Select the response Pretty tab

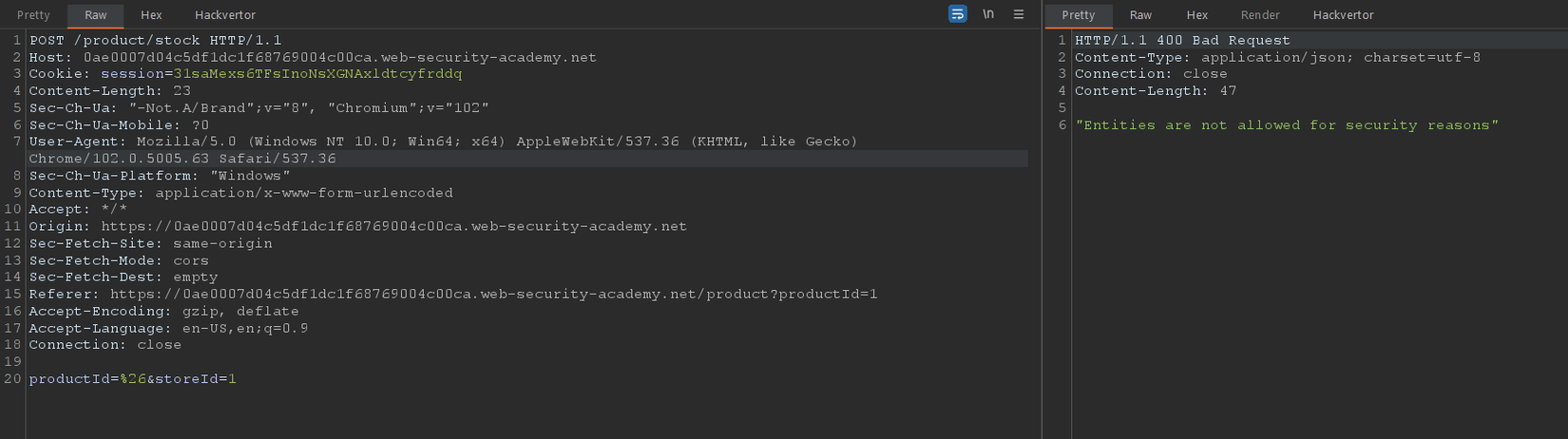pos(1079,15)
